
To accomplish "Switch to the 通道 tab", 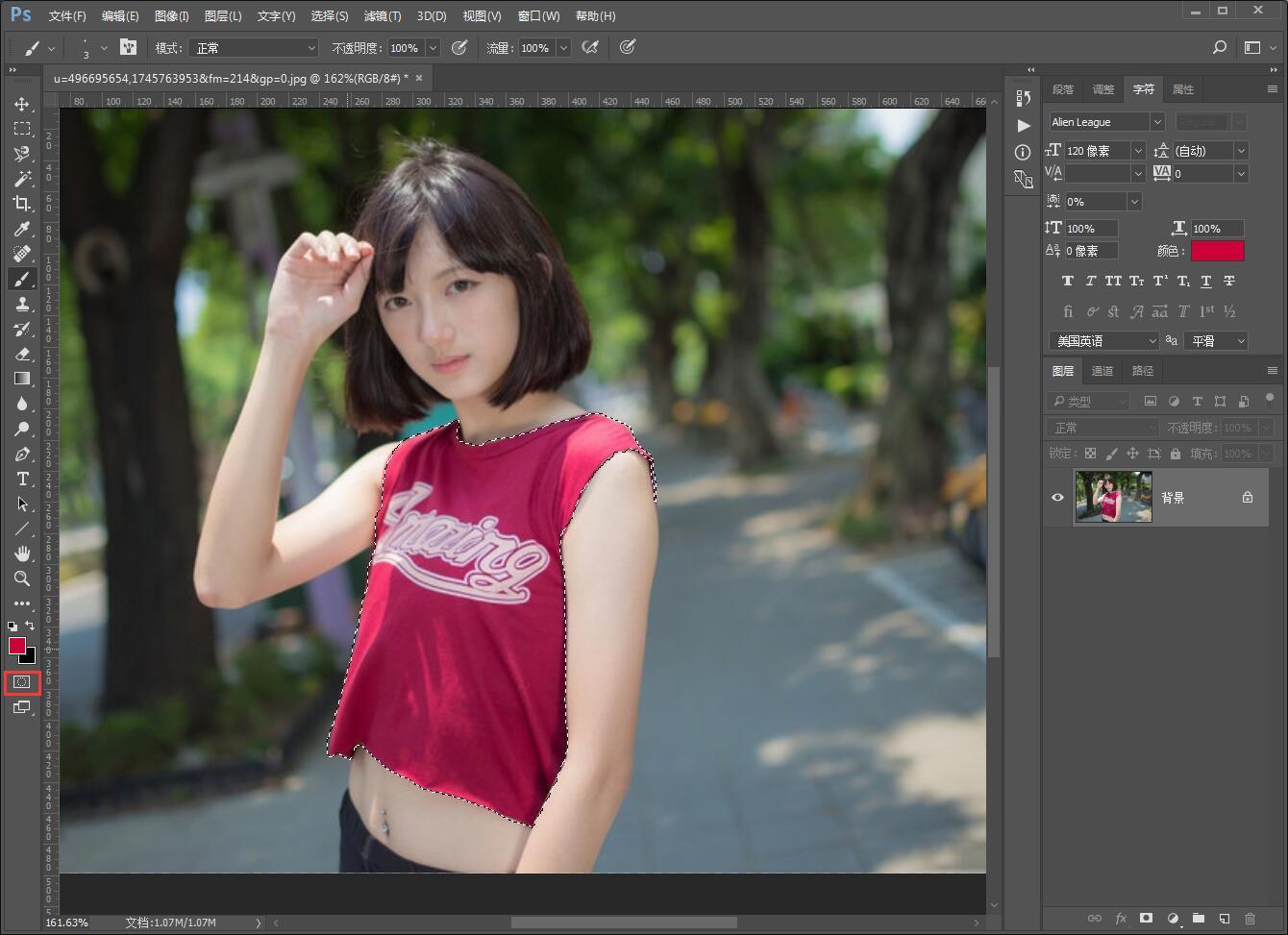I will 1102,371.
